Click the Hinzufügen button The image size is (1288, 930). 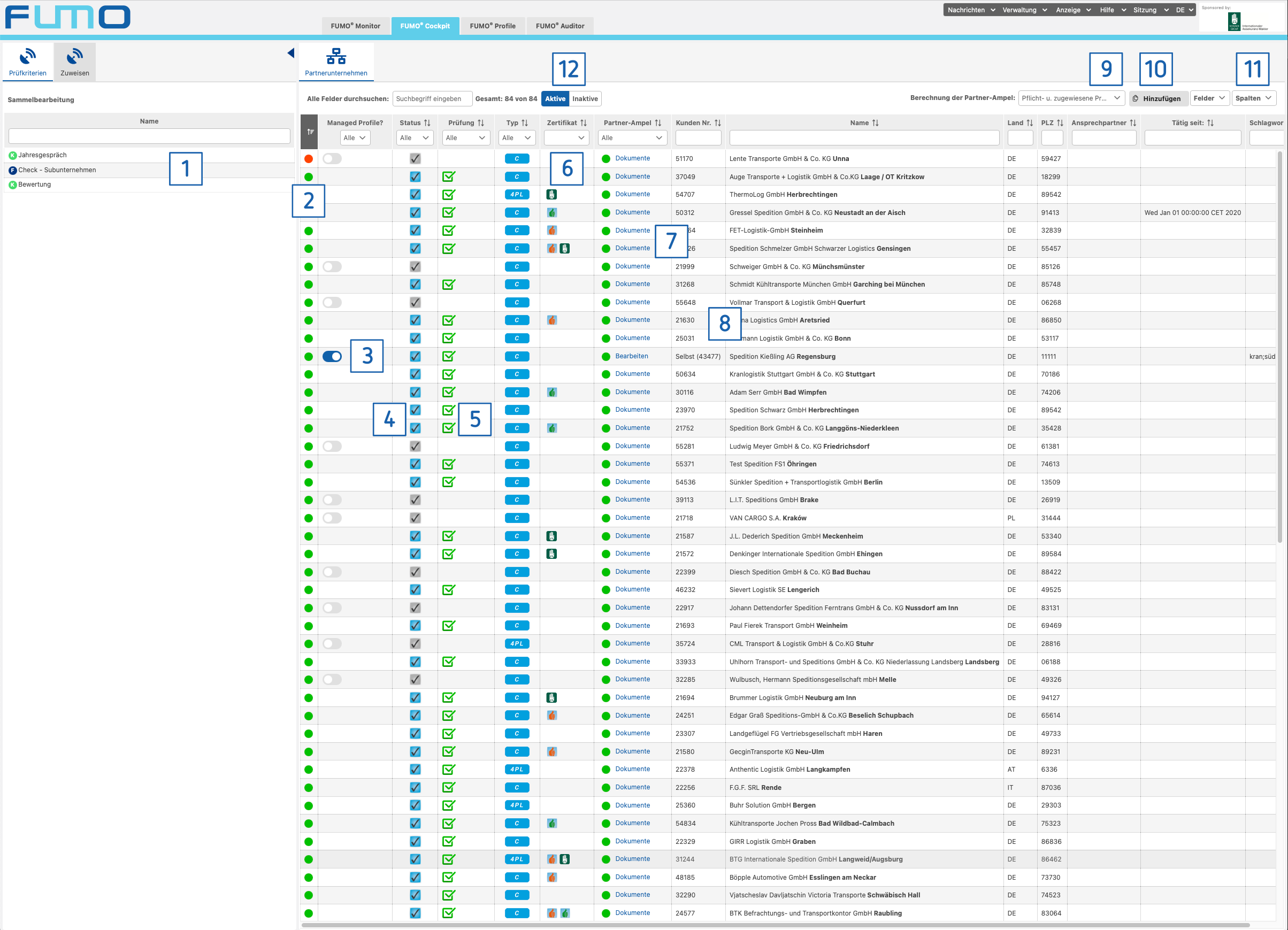point(1158,98)
